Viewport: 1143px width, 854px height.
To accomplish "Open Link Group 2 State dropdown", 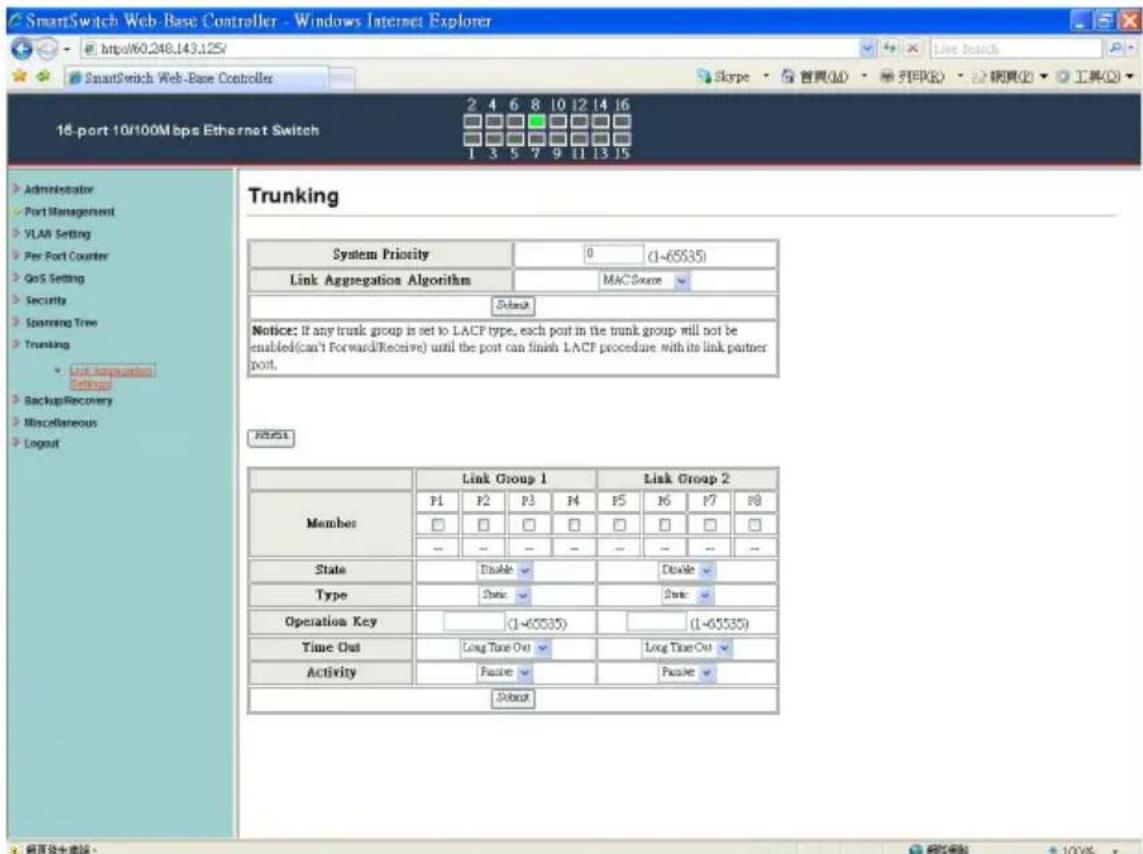I will point(687,570).
